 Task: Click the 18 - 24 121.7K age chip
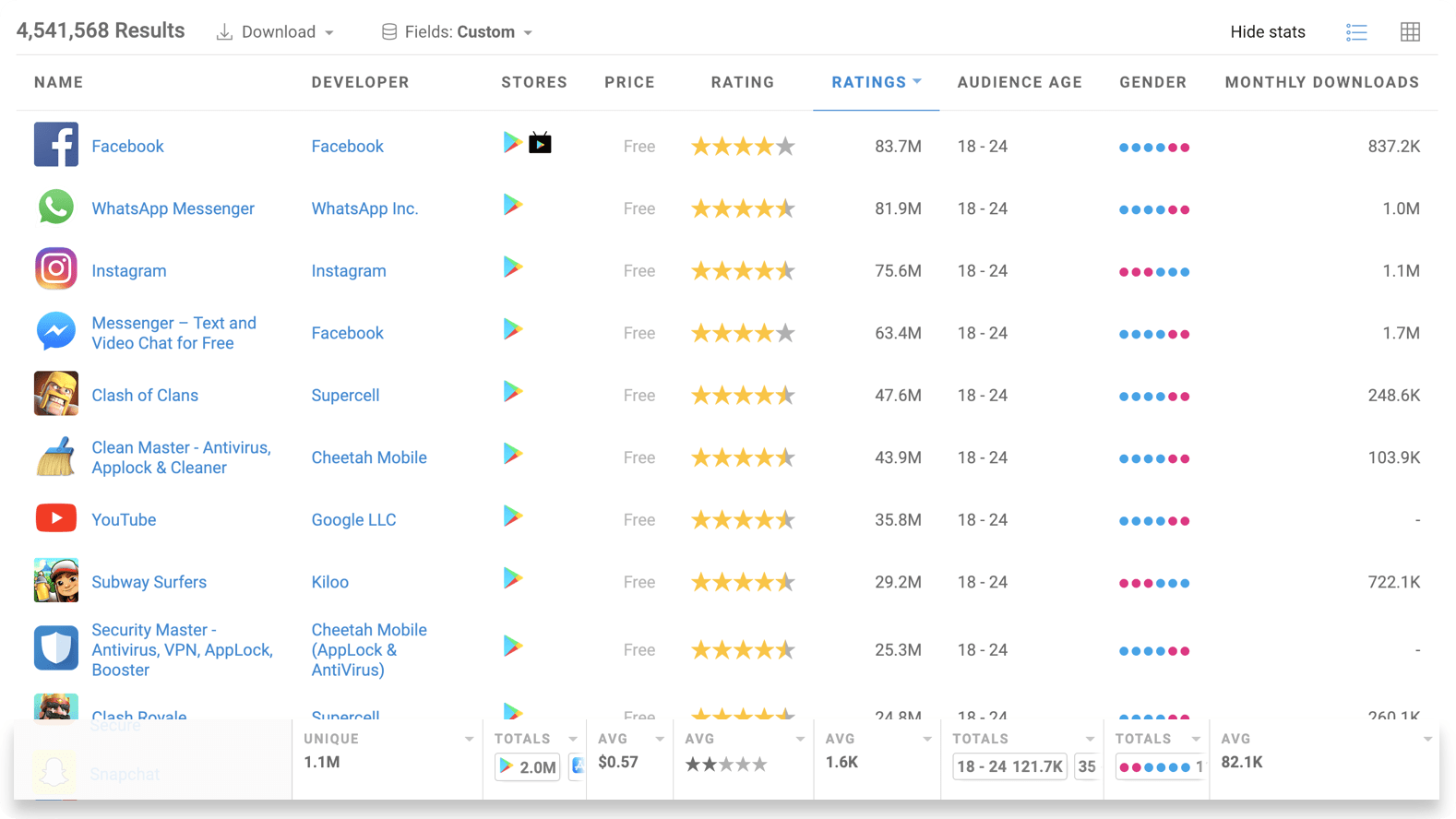click(1009, 766)
